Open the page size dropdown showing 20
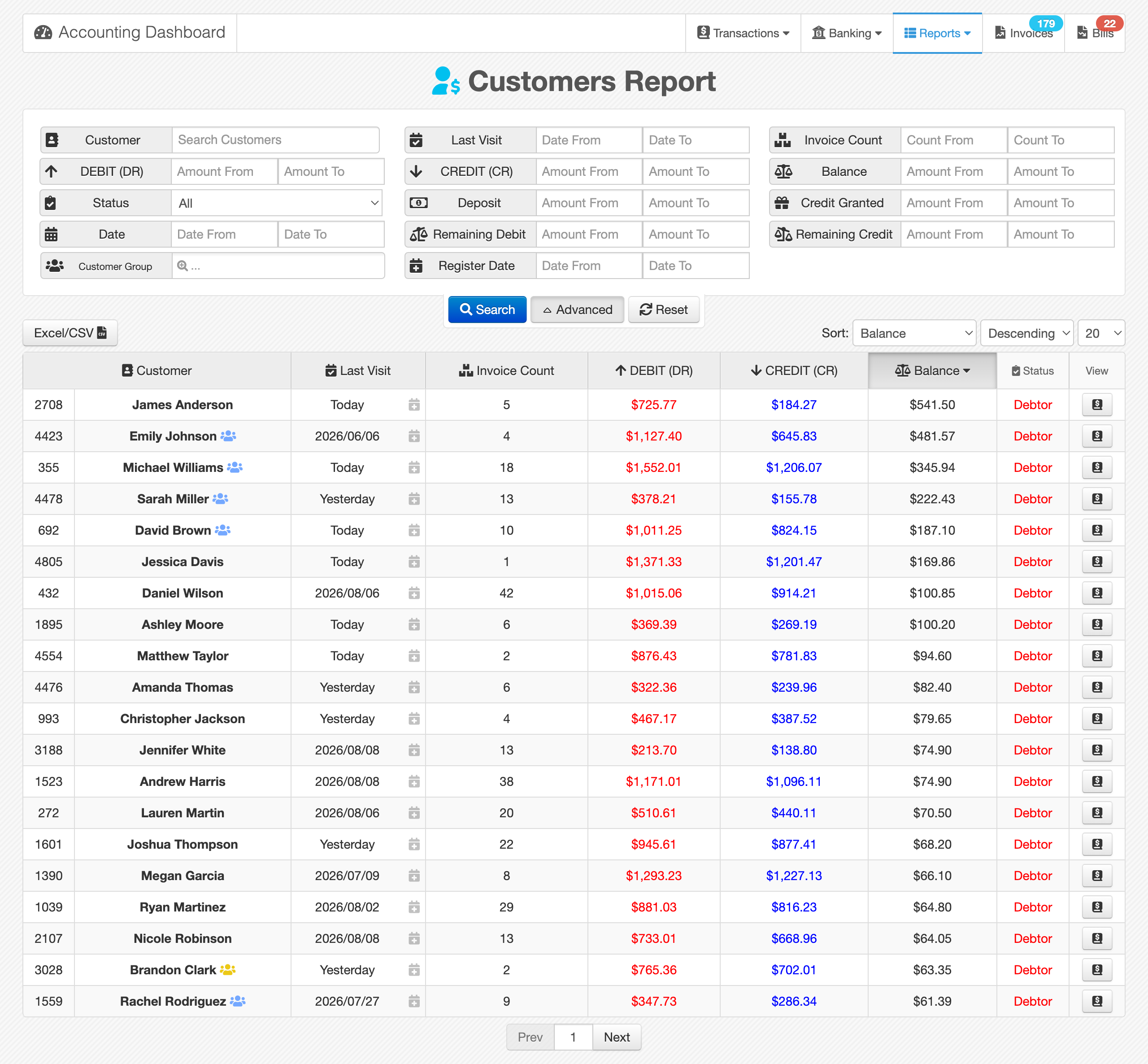The image size is (1148, 1064). coord(1101,333)
